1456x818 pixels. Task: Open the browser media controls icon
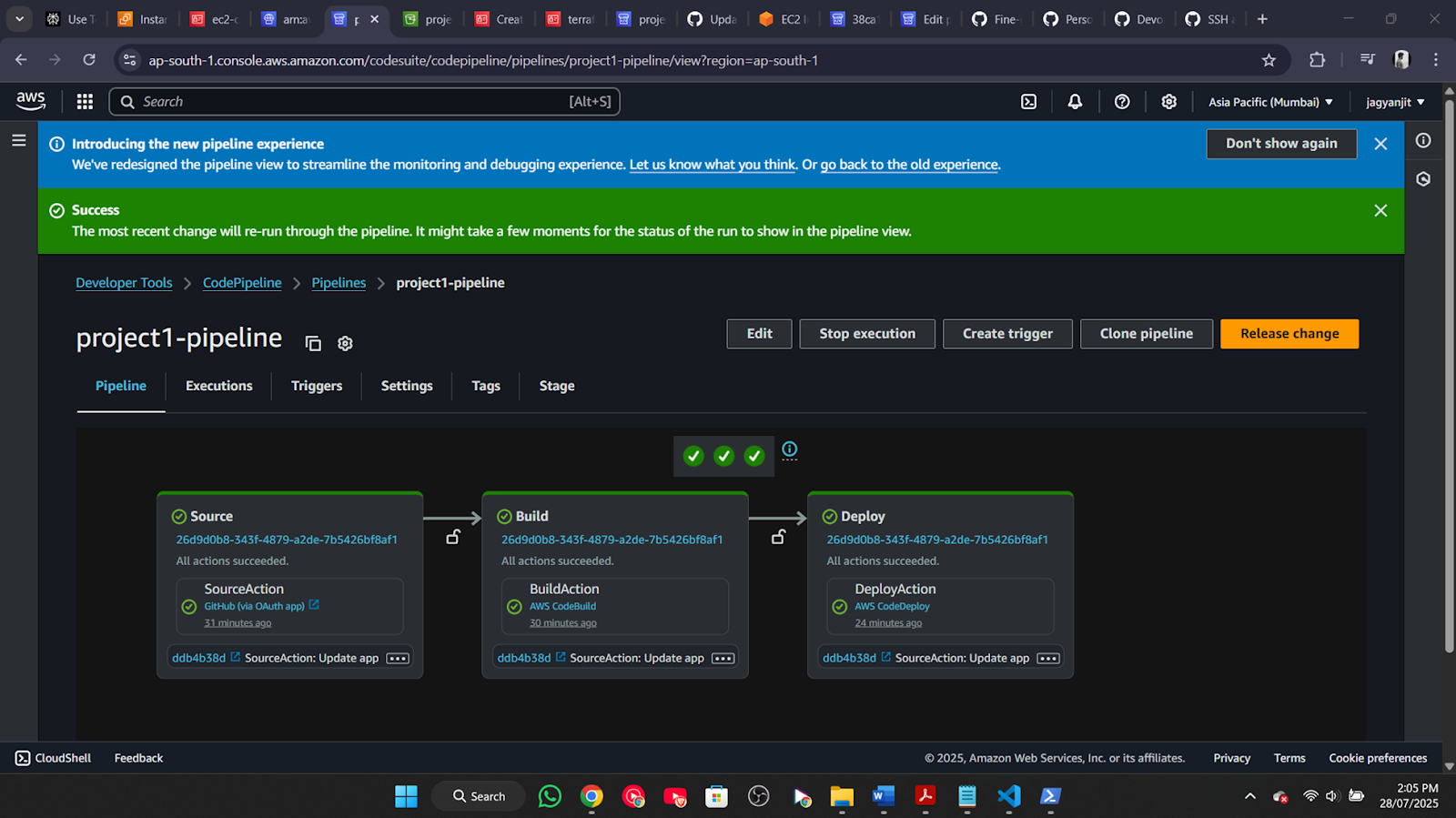(x=1367, y=60)
